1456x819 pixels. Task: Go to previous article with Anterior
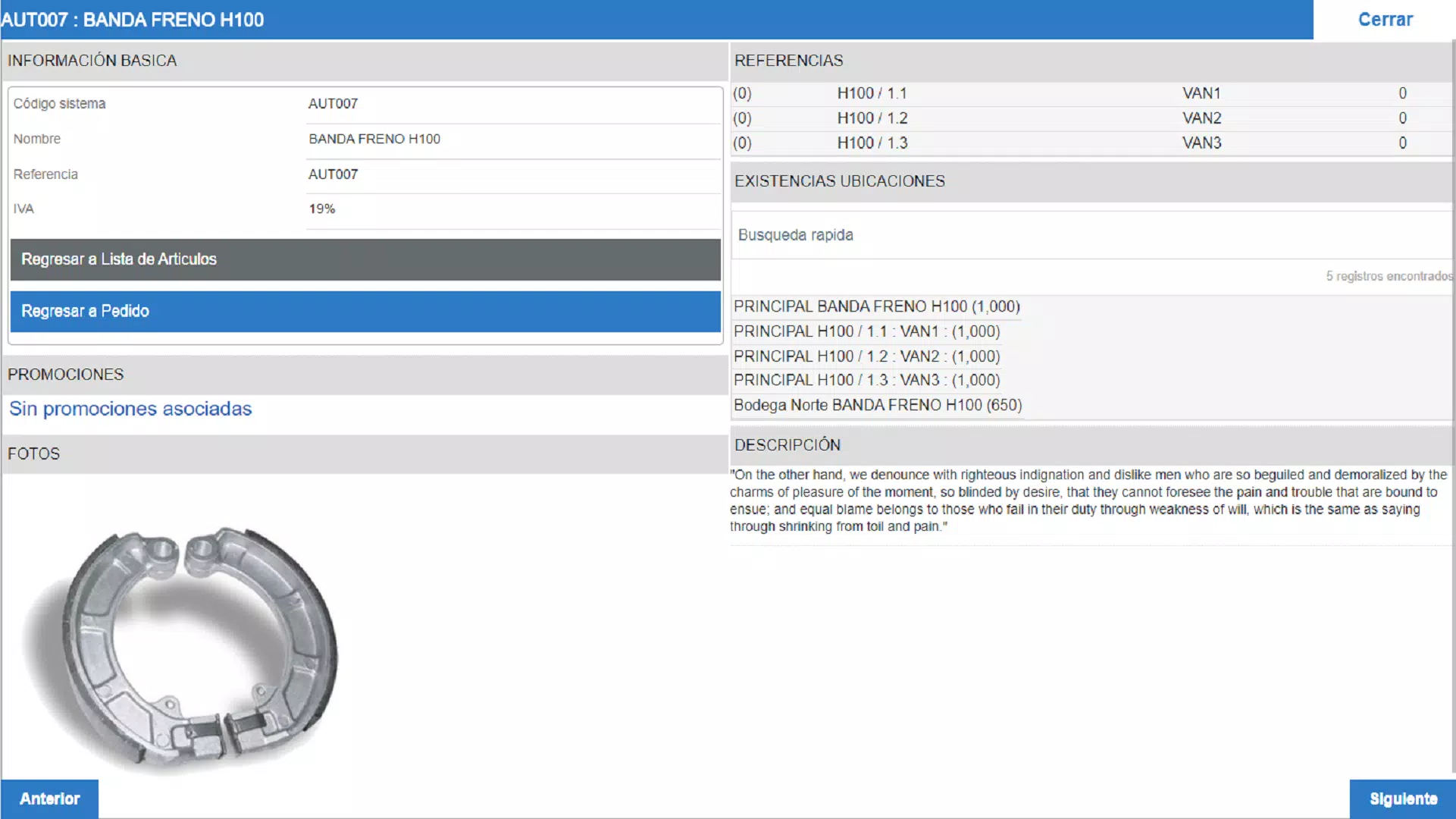(49, 799)
